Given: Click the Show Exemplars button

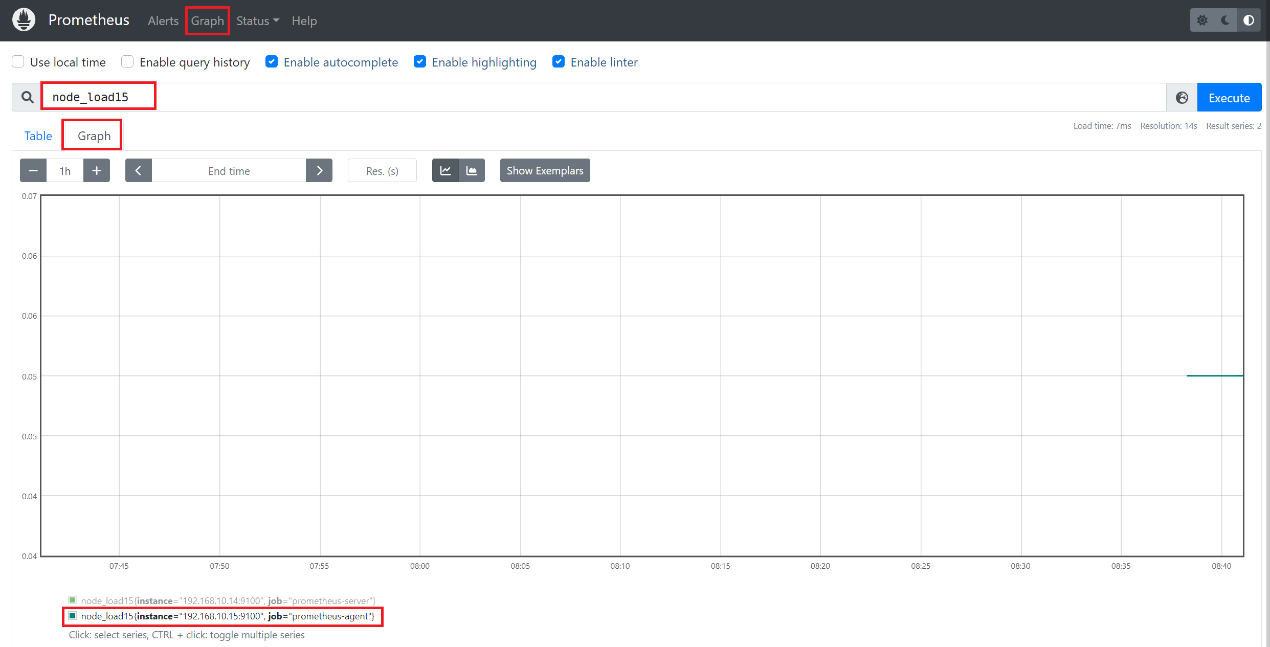Looking at the screenshot, I should [x=545, y=171].
